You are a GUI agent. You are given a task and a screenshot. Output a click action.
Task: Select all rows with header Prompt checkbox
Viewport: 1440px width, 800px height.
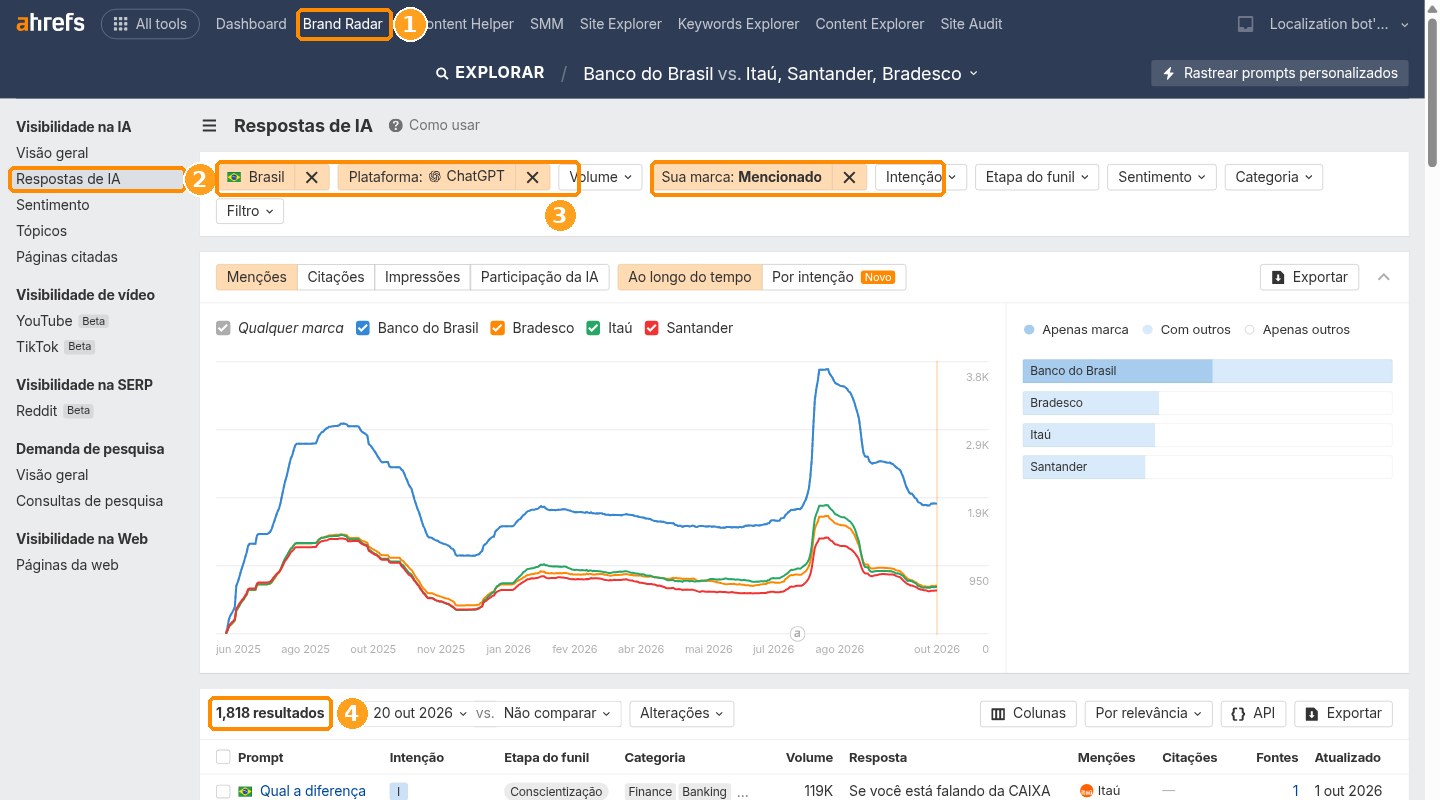coord(223,757)
